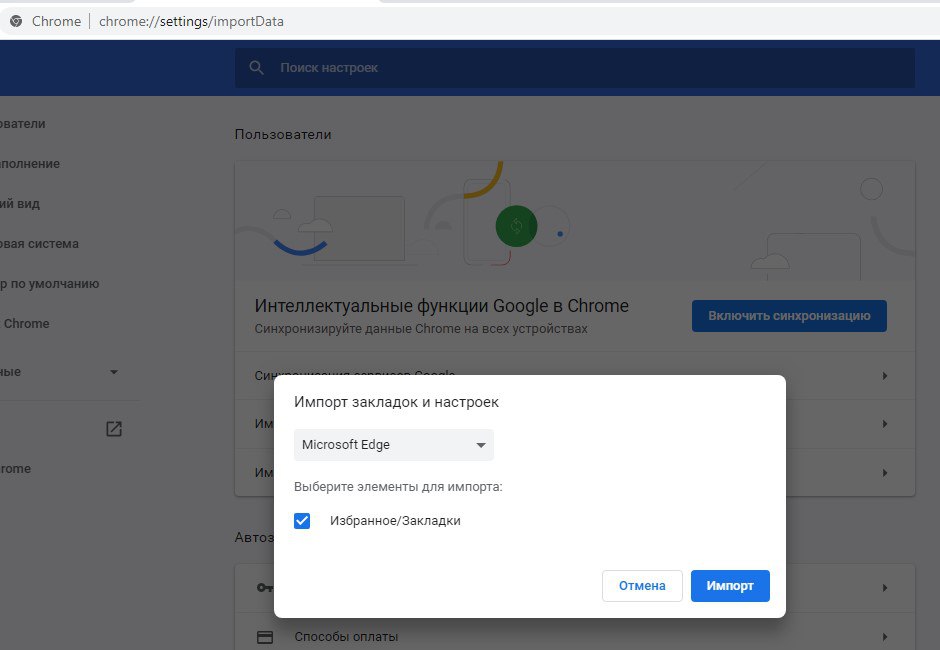940x650 pixels.
Task: Click the chrome://settings/importData address bar
Action: [x=191, y=21]
